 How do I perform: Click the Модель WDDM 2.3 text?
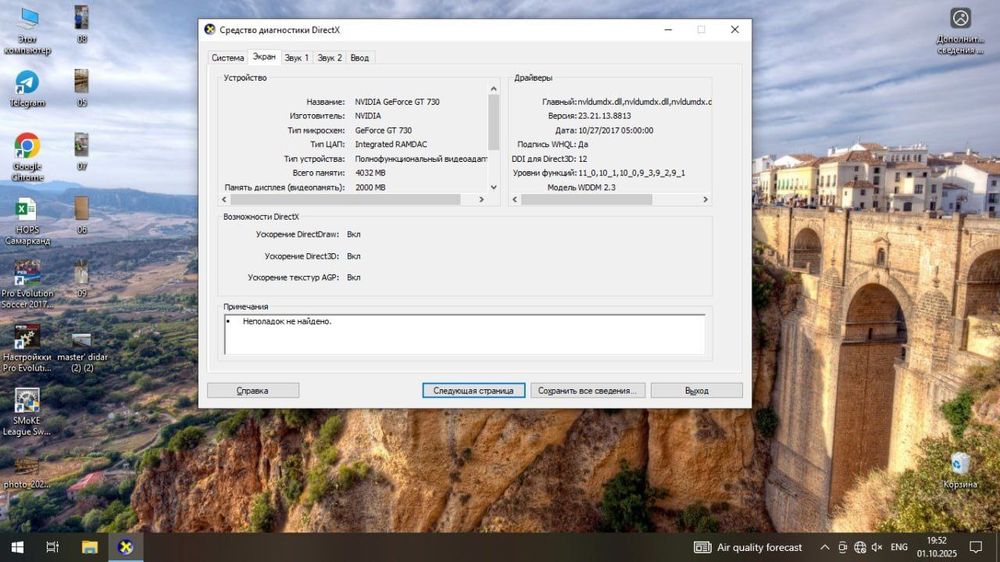click(581, 188)
